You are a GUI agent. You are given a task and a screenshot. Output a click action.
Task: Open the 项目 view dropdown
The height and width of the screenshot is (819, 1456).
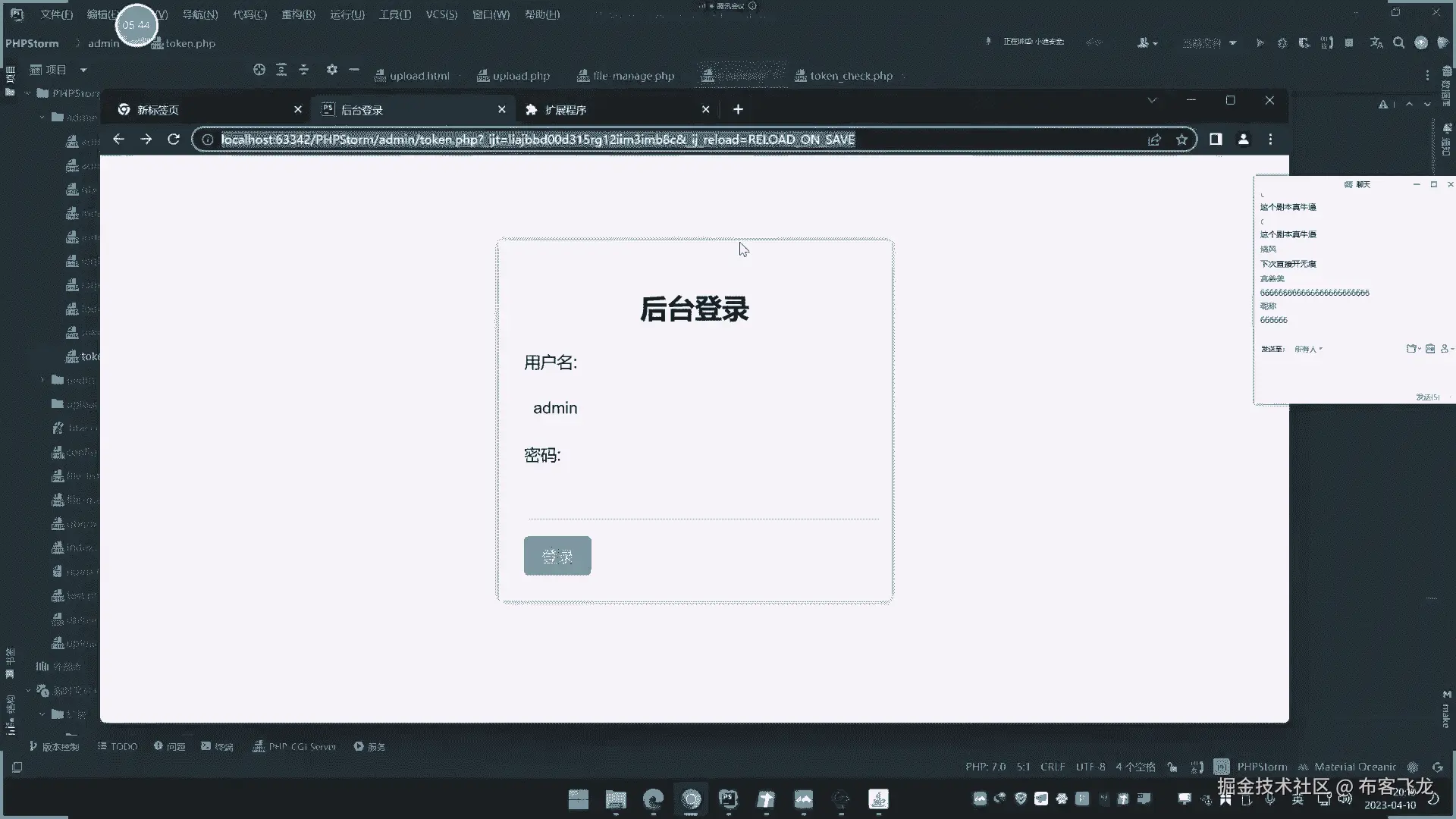click(x=83, y=70)
